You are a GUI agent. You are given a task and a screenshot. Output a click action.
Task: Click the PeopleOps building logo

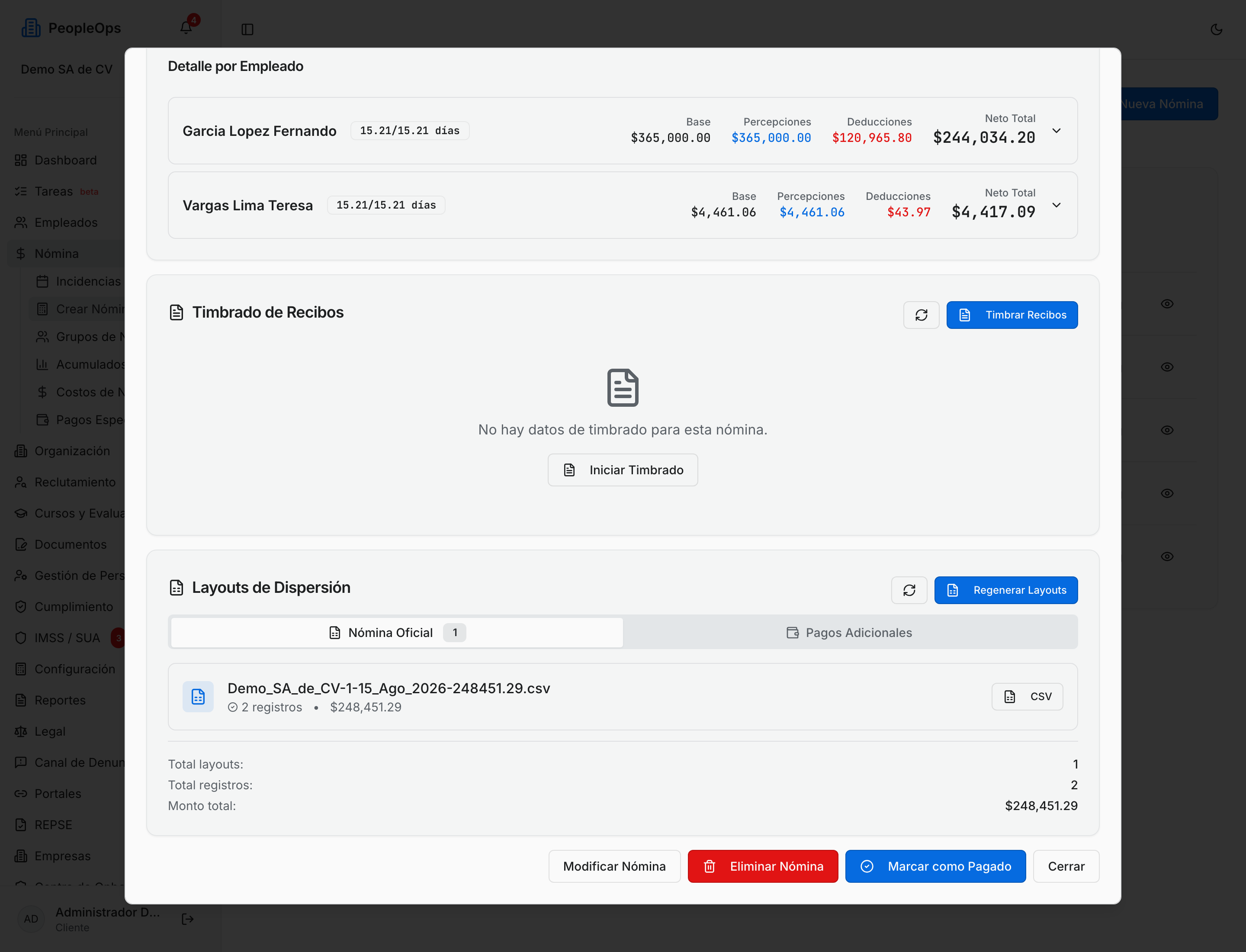[x=31, y=28]
